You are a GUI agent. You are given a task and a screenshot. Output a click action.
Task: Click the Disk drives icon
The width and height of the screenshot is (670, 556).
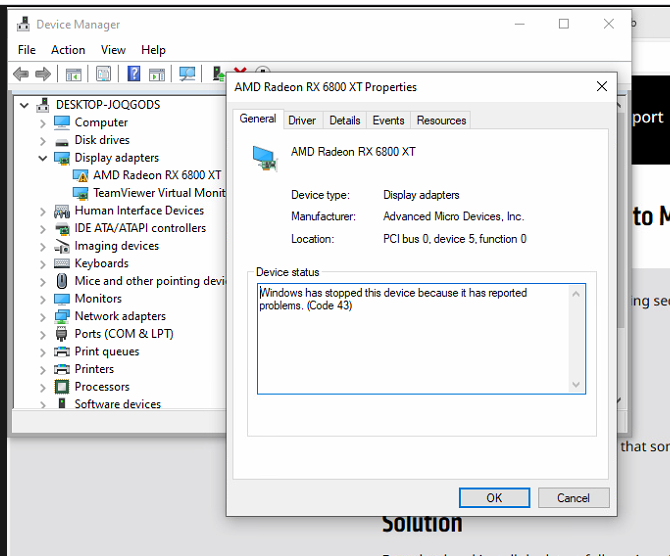[62, 141]
